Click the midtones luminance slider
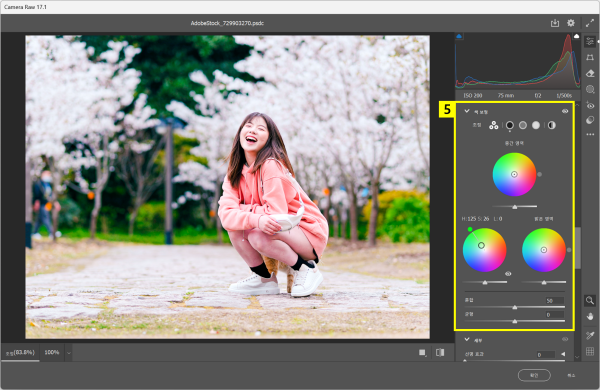 pyautogui.click(x=515, y=207)
